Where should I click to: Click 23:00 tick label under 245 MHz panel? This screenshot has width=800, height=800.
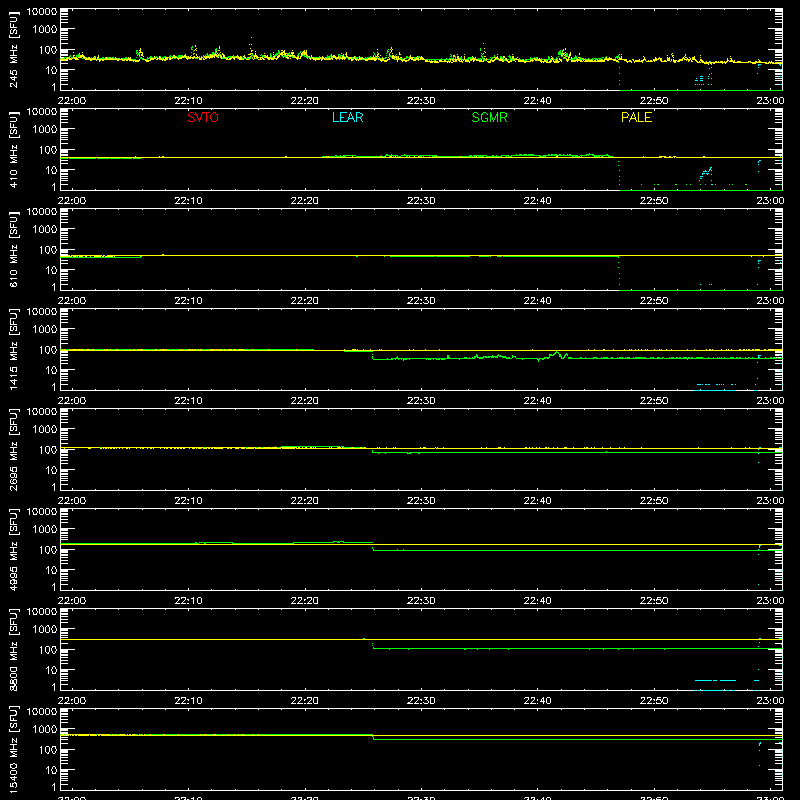[x=770, y=101]
